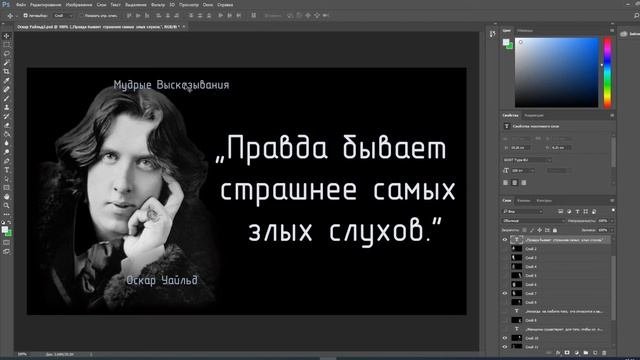Click the add layer style fx icon
Image resolution: width=640 pixels, height=360 pixels.
558,353
